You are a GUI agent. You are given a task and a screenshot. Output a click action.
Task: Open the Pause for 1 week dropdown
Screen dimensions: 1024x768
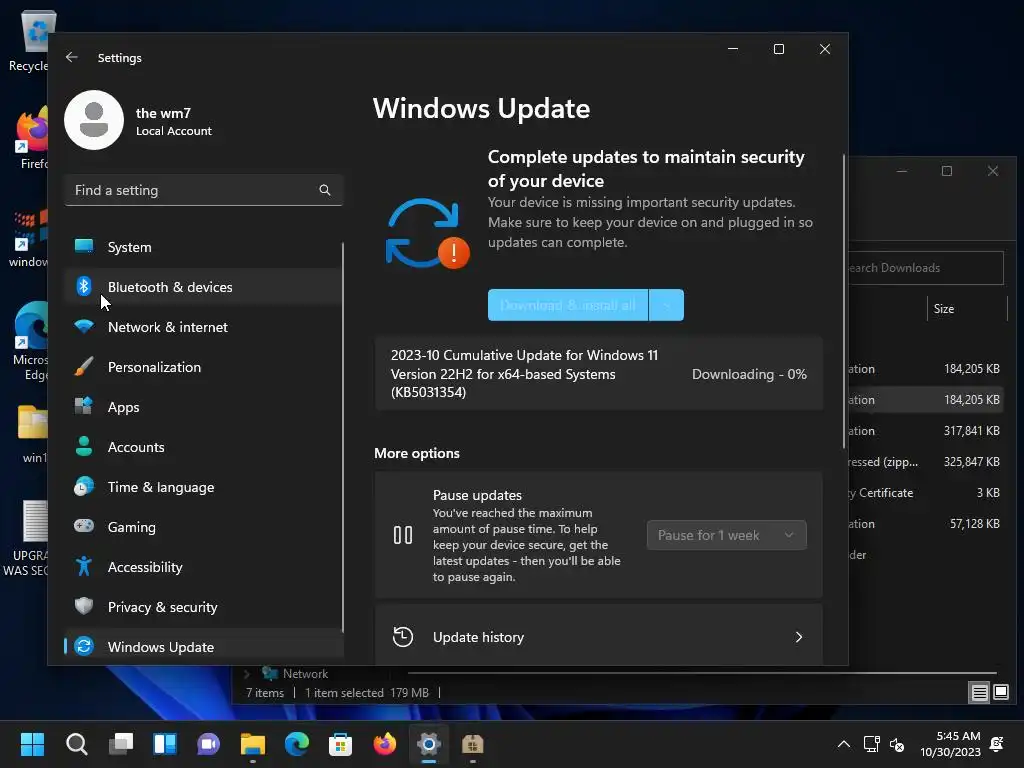[x=726, y=535]
